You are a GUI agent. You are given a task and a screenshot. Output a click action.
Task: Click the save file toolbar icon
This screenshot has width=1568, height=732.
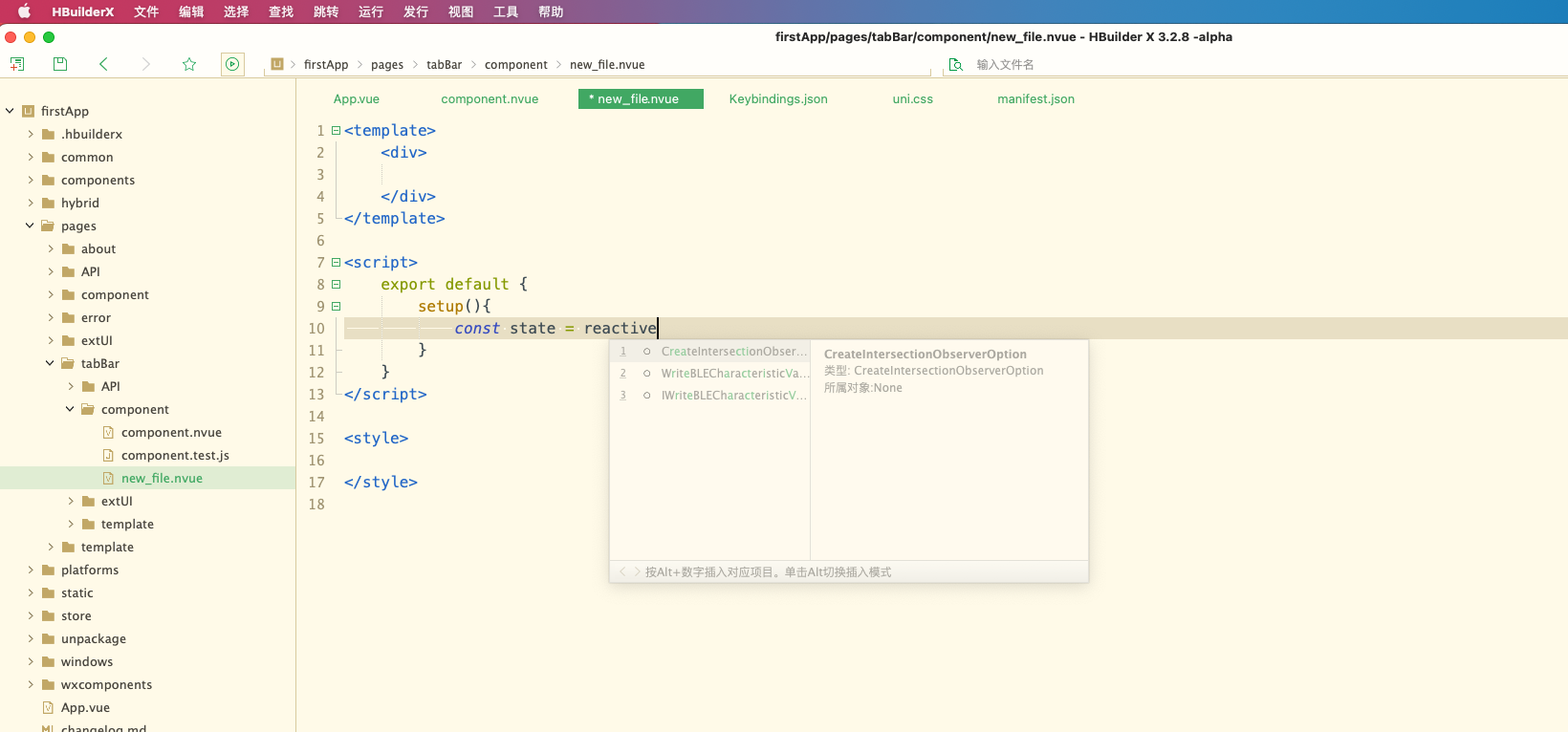[x=60, y=64]
